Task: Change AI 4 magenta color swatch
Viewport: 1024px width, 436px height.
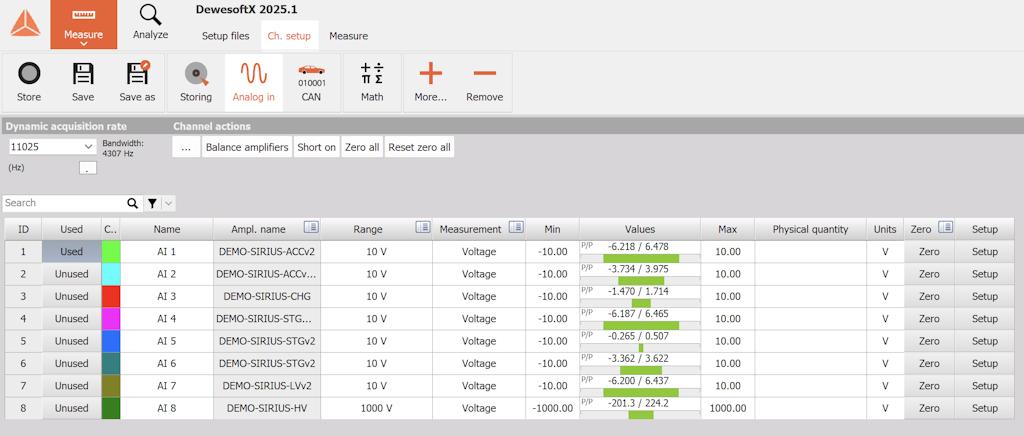Action: (111, 319)
